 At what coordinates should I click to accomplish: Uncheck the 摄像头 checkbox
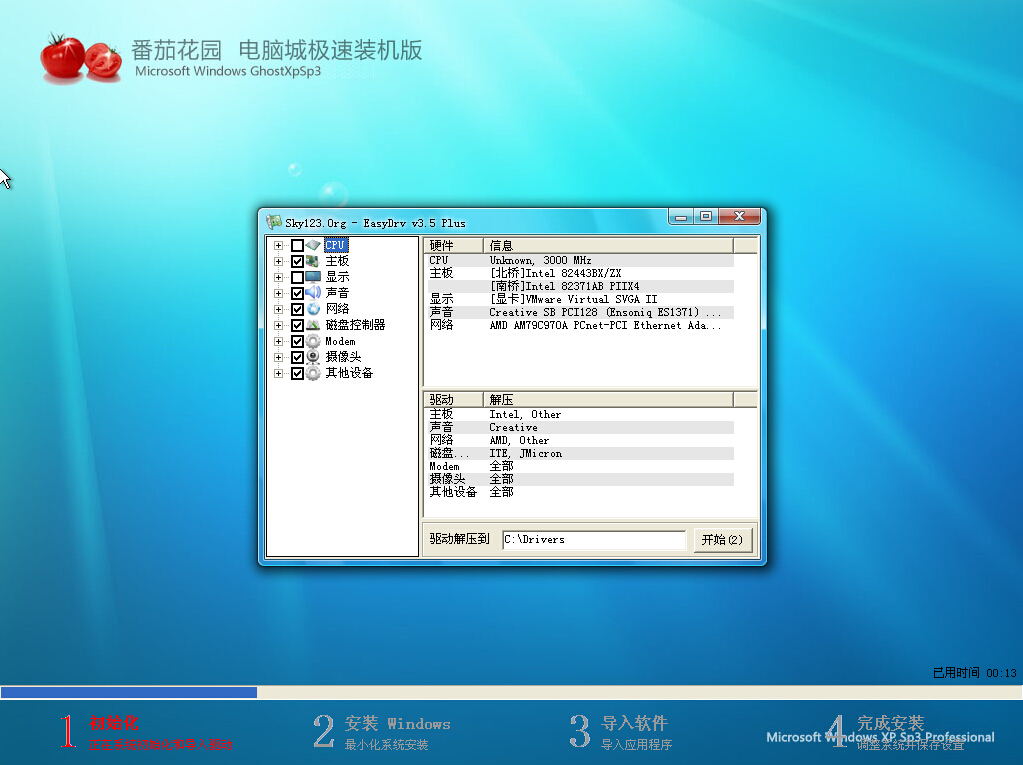pos(297,357)
